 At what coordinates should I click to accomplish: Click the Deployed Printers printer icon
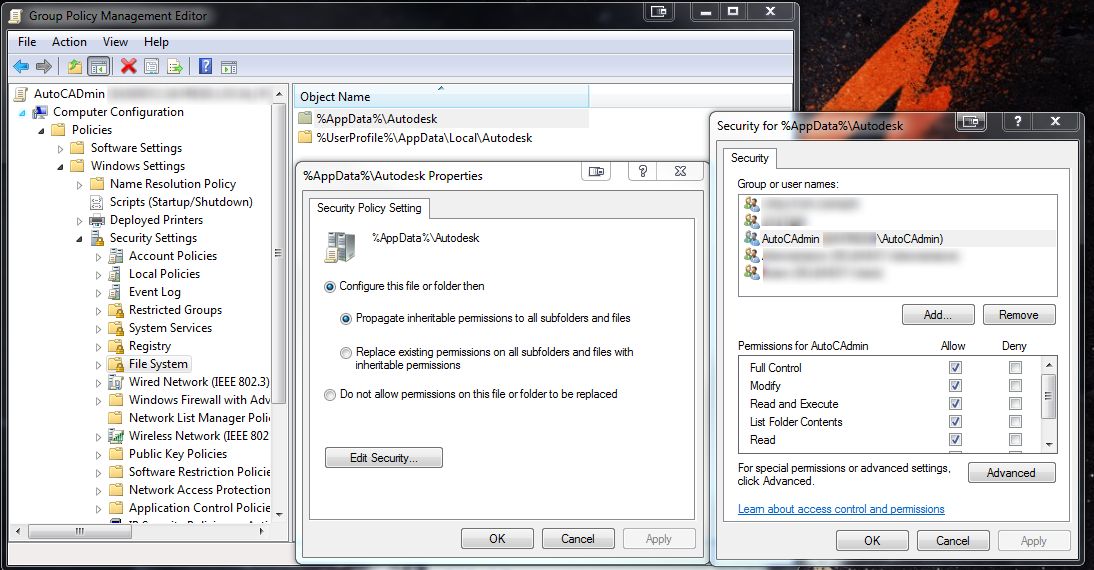pyautogui.click(x=97, y=220)
